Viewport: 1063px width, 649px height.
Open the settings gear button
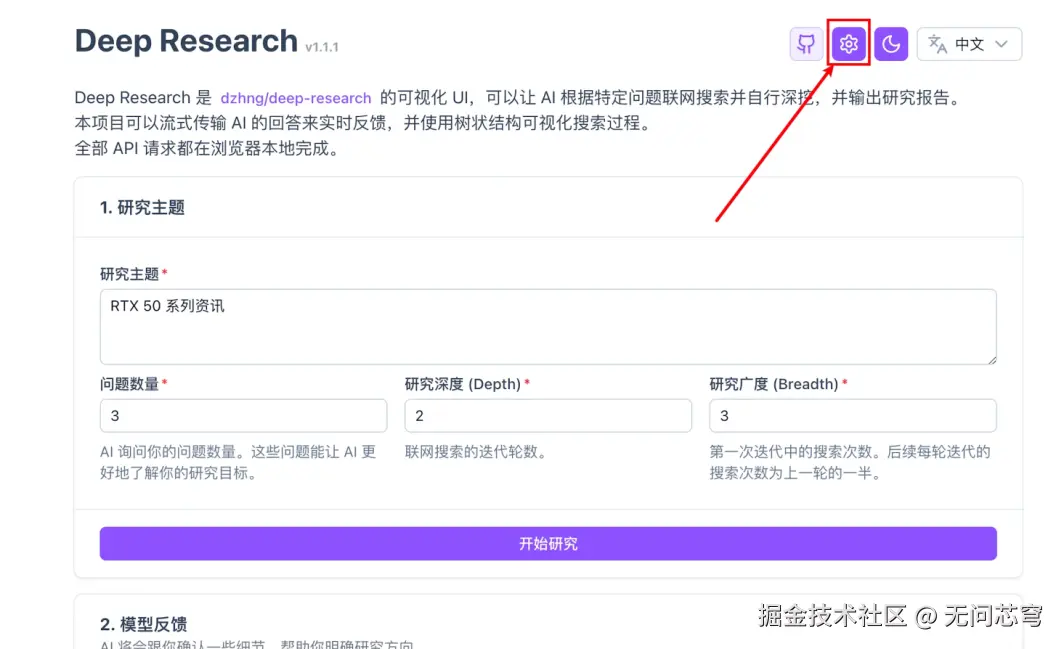click(x=849, y=44)
